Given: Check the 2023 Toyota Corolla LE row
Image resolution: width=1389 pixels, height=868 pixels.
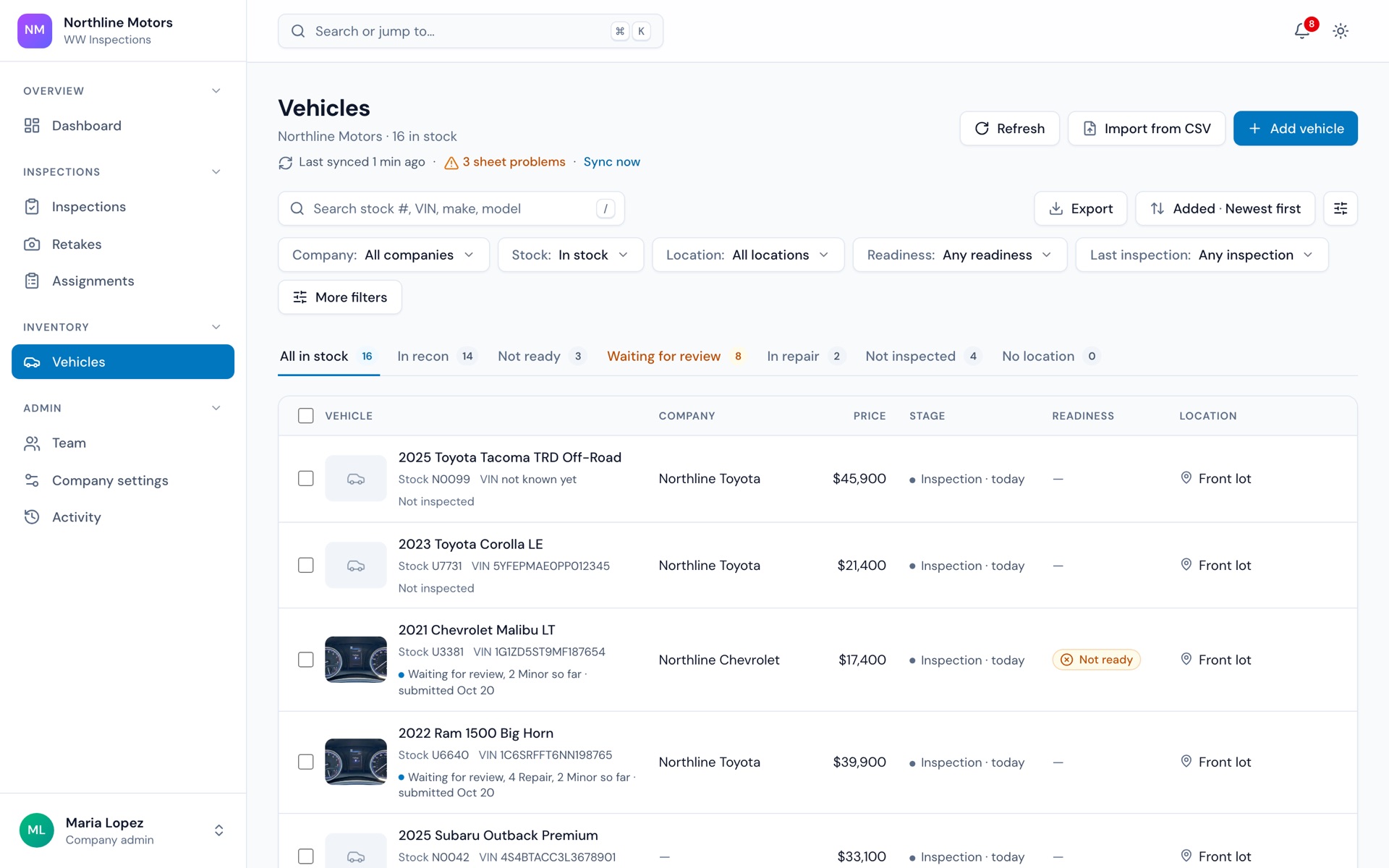Looking at the screenshot, I should (x=306, y=566).
